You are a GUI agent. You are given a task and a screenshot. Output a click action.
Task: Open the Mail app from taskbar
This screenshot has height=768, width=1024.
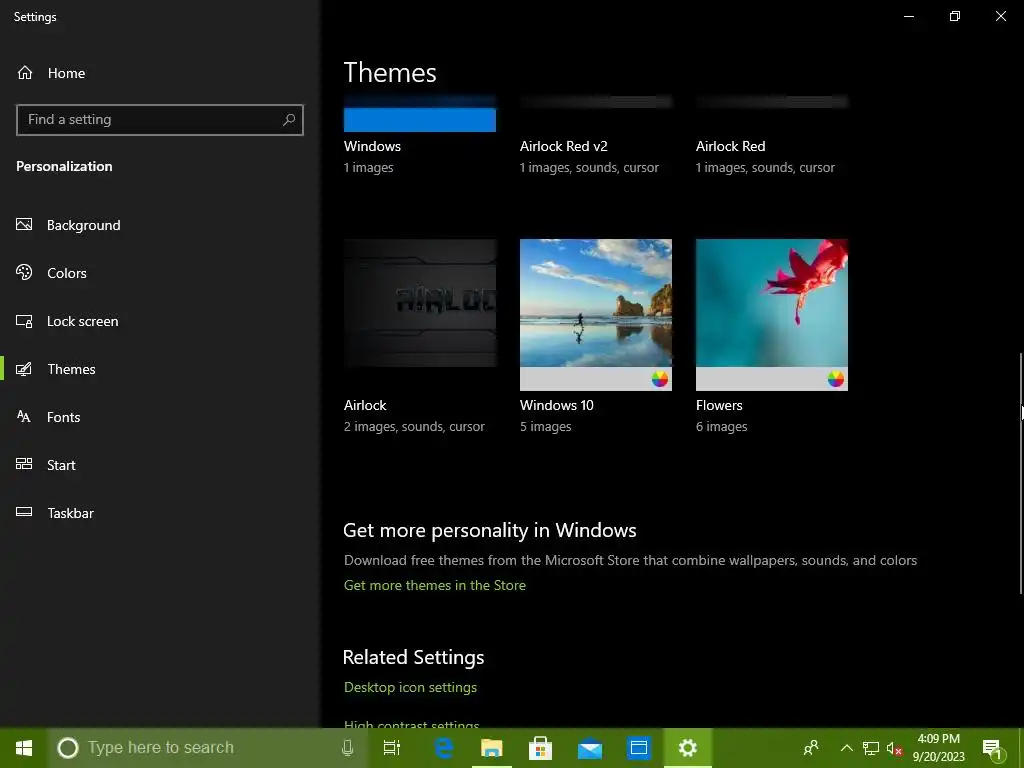[590, 748]
